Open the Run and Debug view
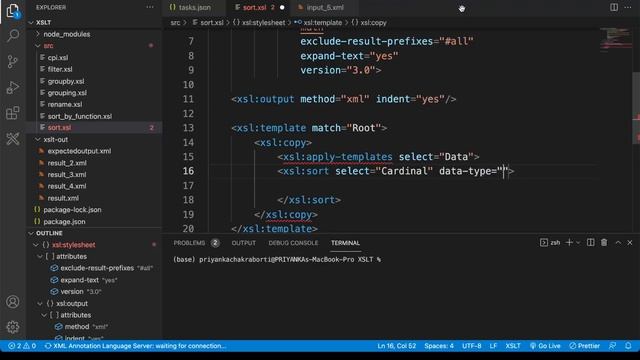Screen dimensions: 640x360 [13, 87]
